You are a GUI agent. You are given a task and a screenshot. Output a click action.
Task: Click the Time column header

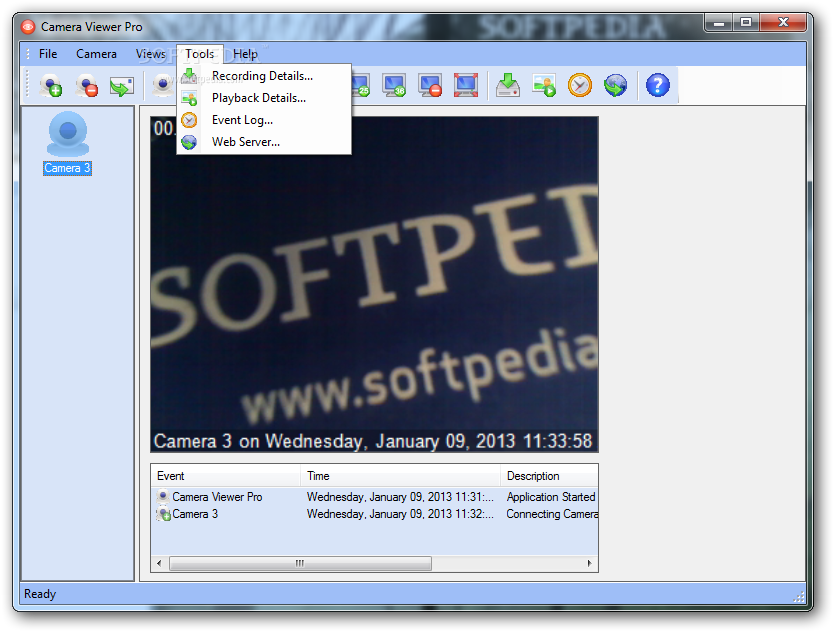[x=401, y=476]
